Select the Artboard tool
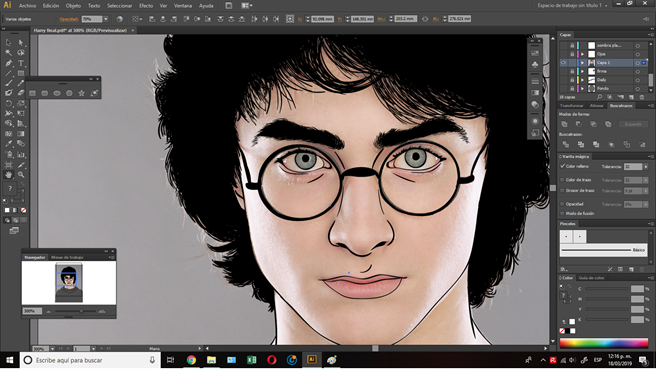 coord(8,164)
